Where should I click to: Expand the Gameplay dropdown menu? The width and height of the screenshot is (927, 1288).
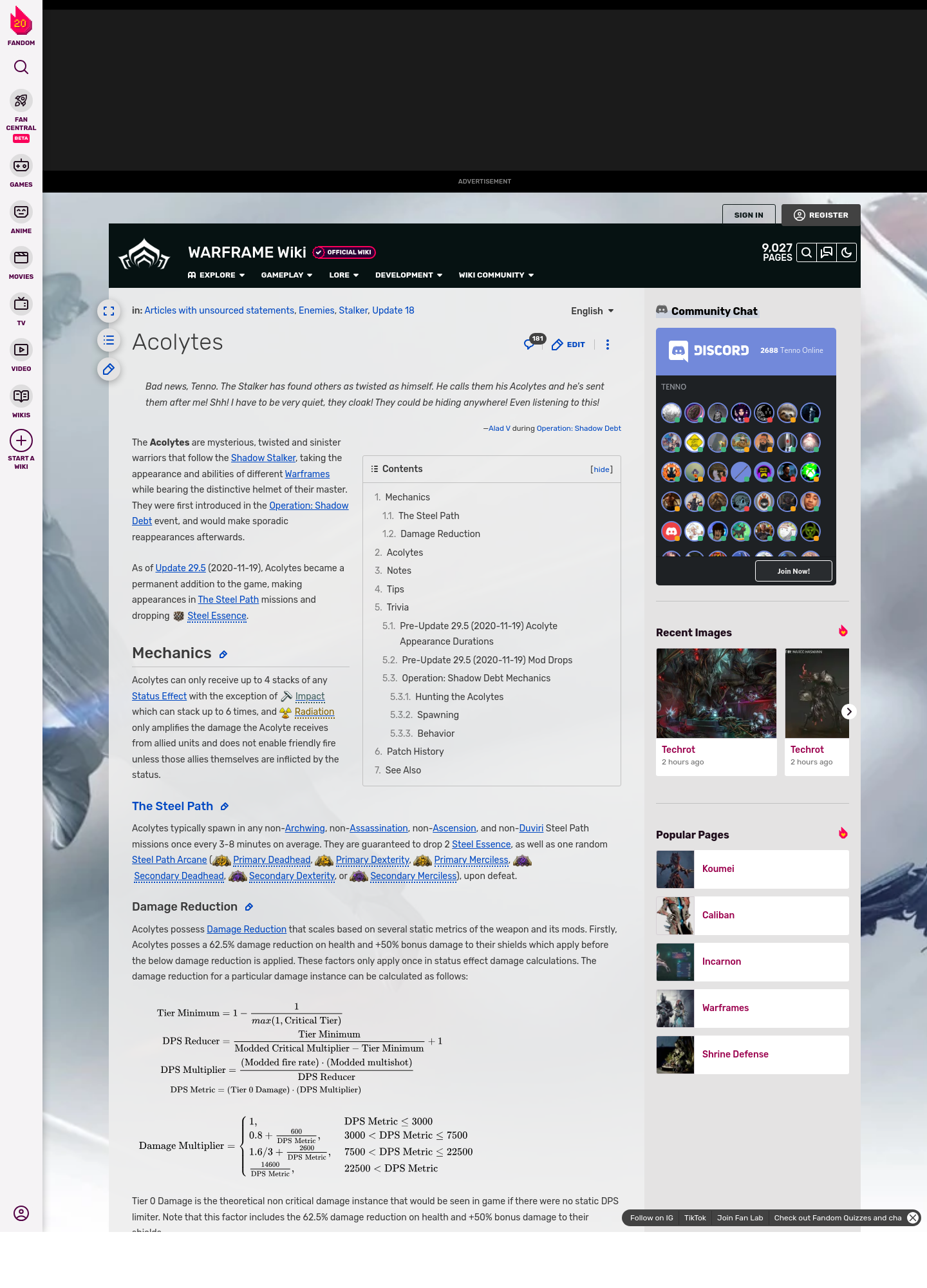coord(286,275)
